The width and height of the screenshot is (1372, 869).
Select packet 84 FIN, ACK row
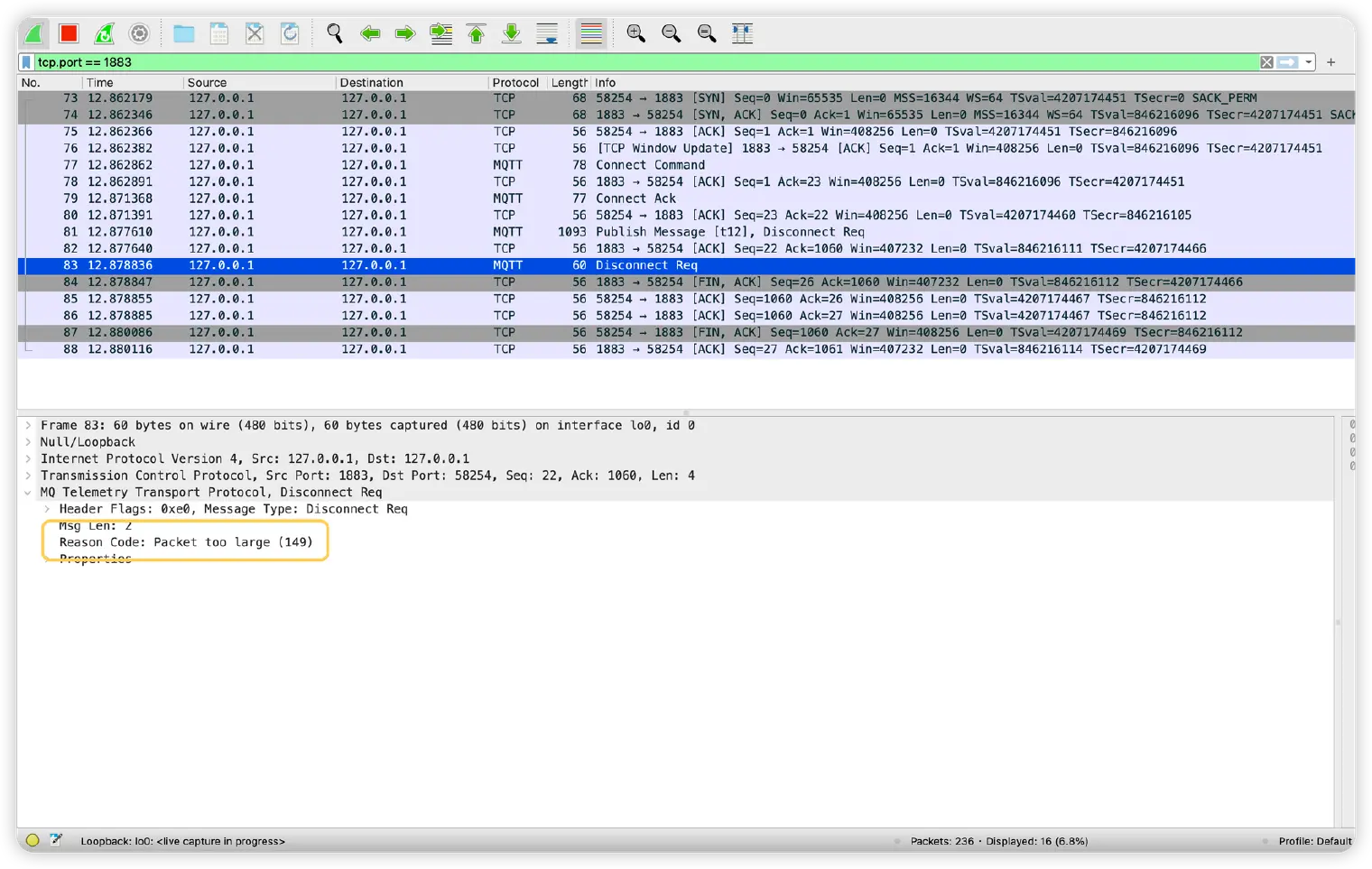pyautogui.click(x=686, y=282)
